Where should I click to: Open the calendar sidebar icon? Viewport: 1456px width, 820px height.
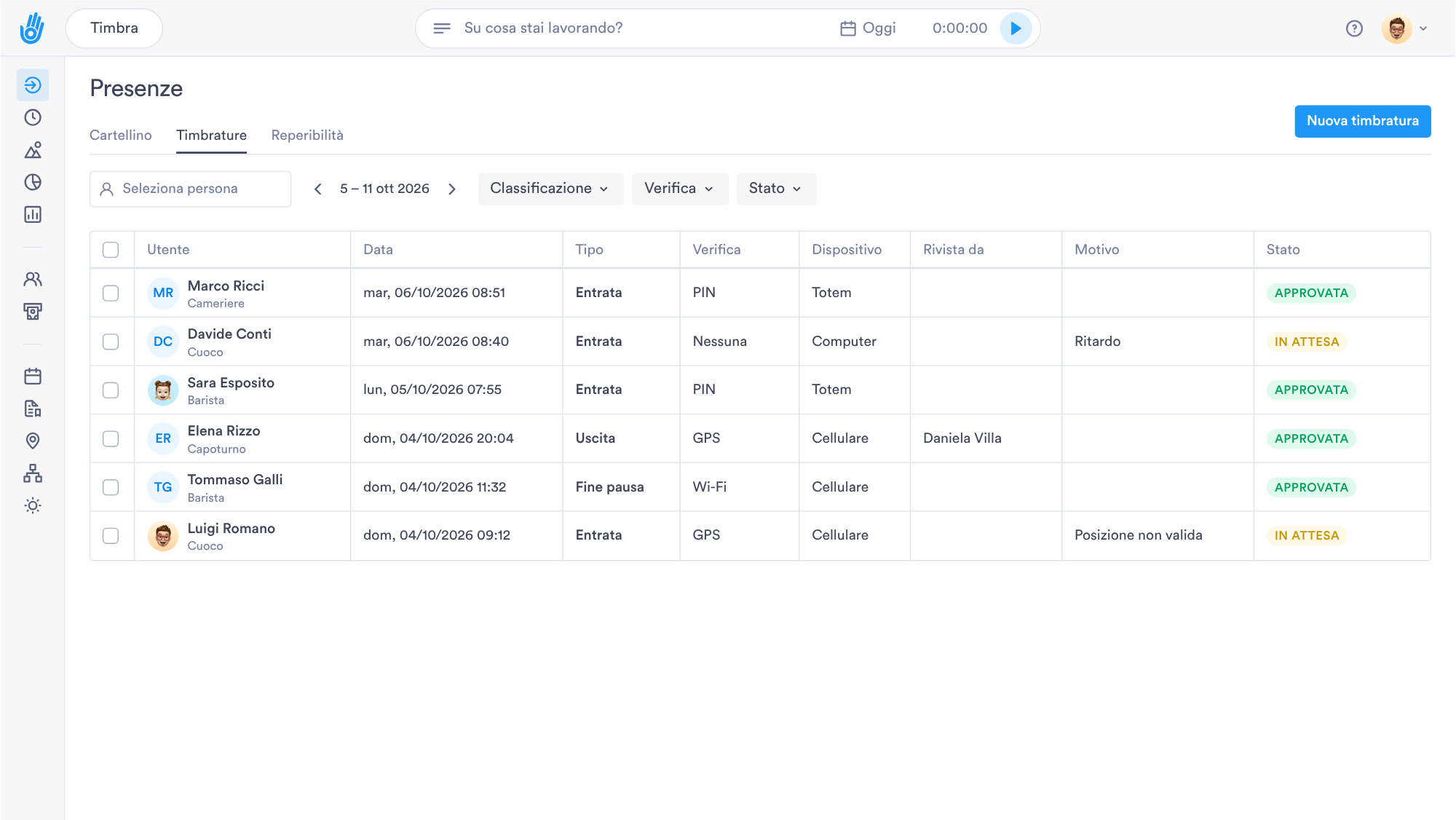click(x=33, y=377)
